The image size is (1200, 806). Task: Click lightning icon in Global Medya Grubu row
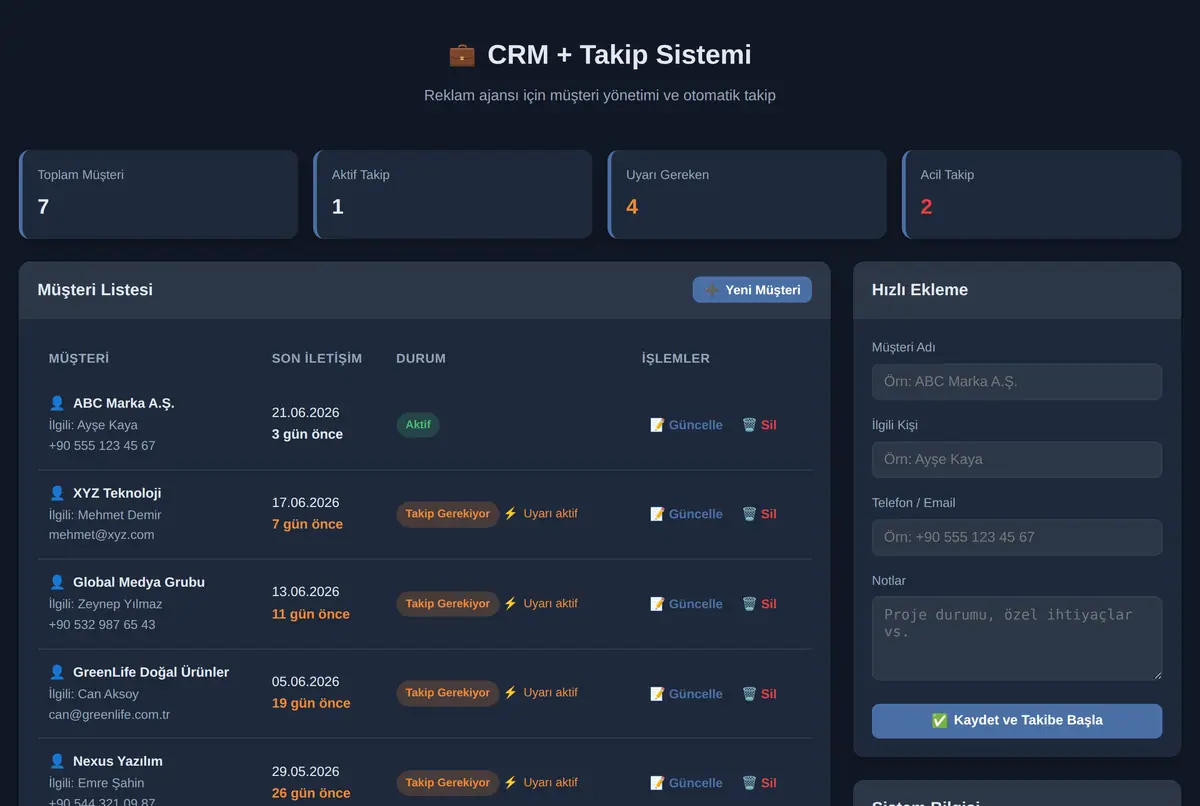pyautogui.click(x=510, y=604)
